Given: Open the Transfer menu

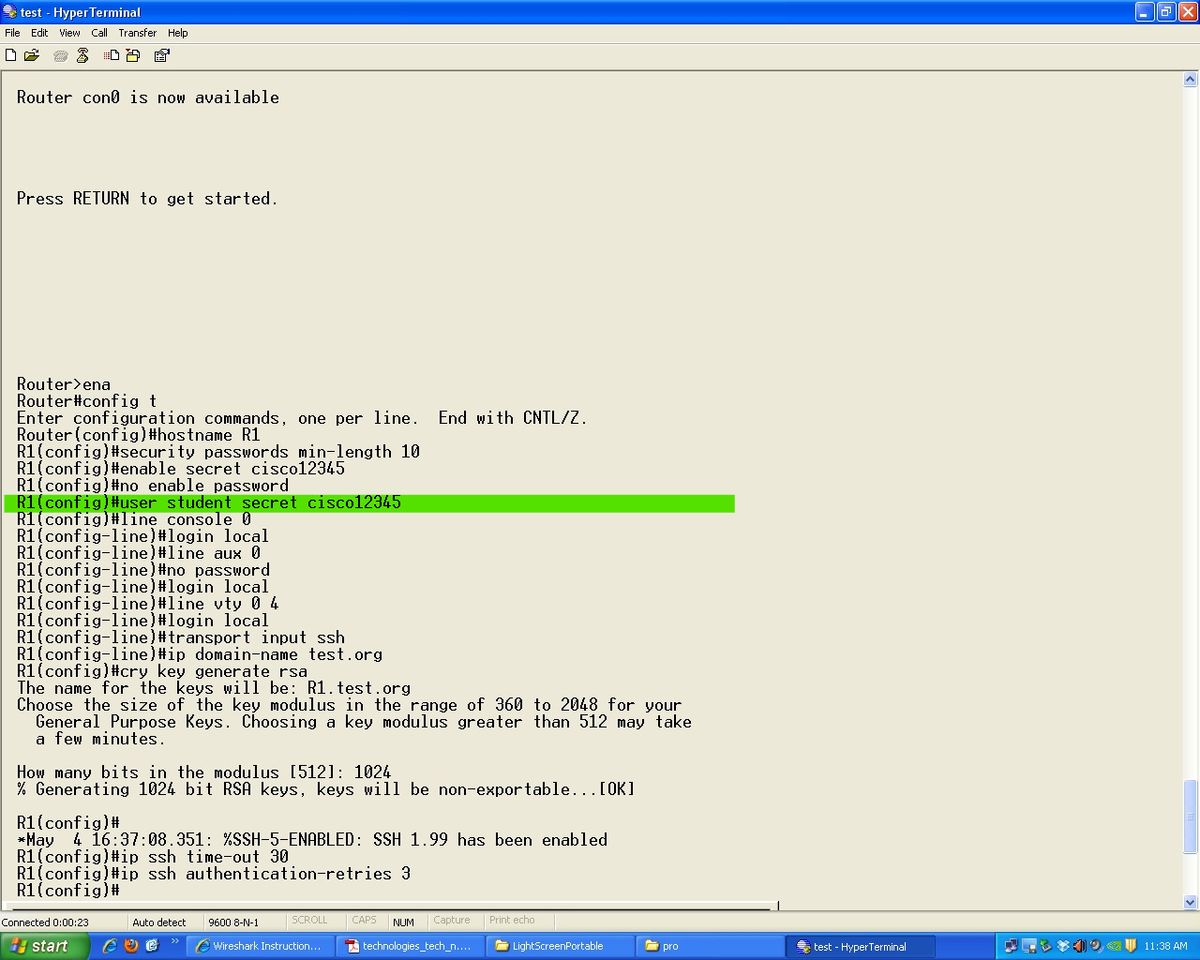Looking at the screenshot, I should tap(137, 32).
